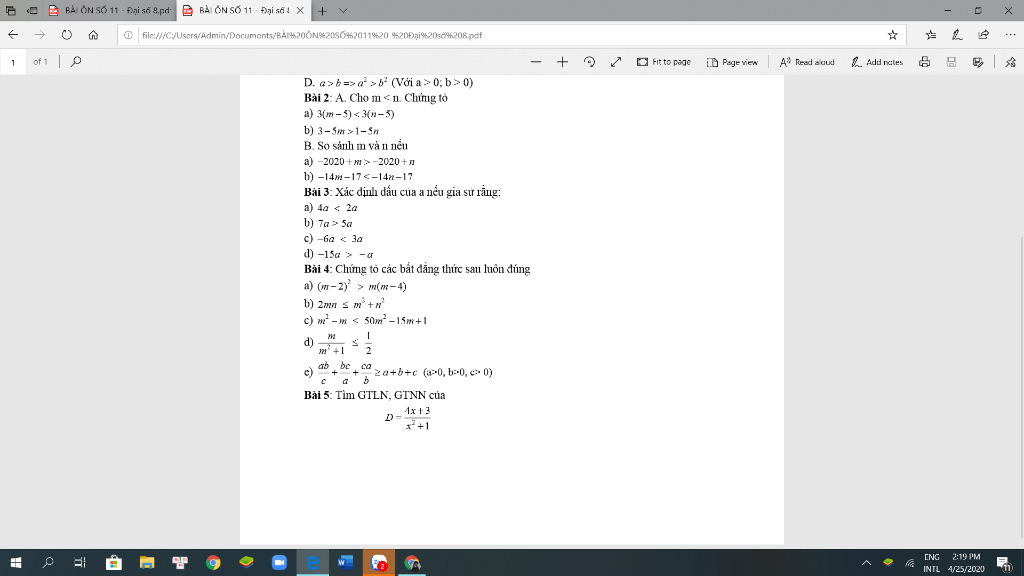Search inside the PDF
Viewport: 1024px width, 576px height.
(76, 61)
